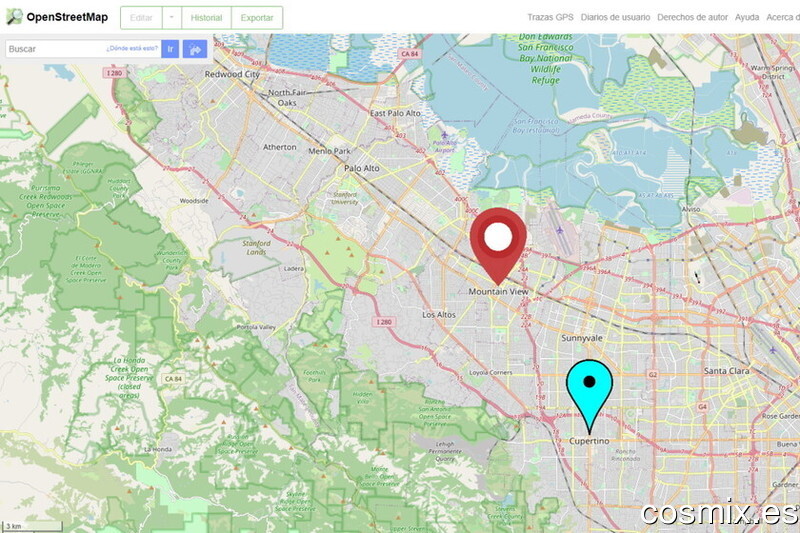Click the Portola Valley map label
Viewport: 800px width, 533px height.
(x=256, y=327)
